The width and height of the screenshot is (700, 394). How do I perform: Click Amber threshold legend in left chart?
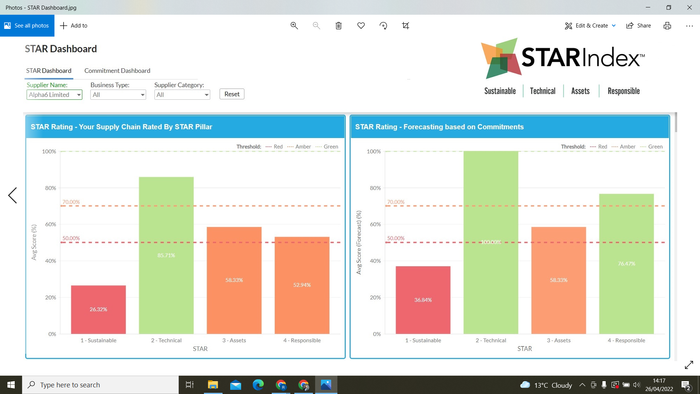[x=299, y=146]
